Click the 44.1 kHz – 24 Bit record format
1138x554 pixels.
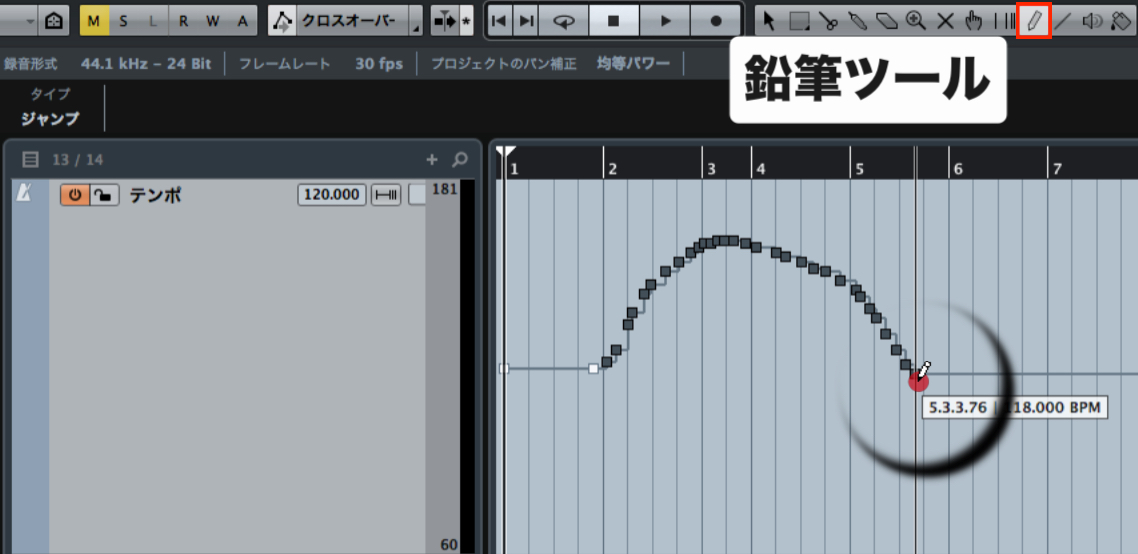(x=146, y=64)
